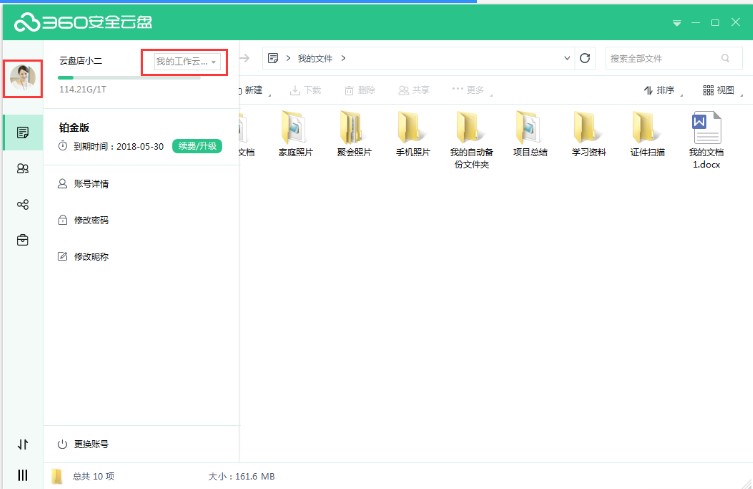Click the 到期时间 2018-05-30 text
The width and height of the screenshot is (753, 489).
click(x=118, y=147)
